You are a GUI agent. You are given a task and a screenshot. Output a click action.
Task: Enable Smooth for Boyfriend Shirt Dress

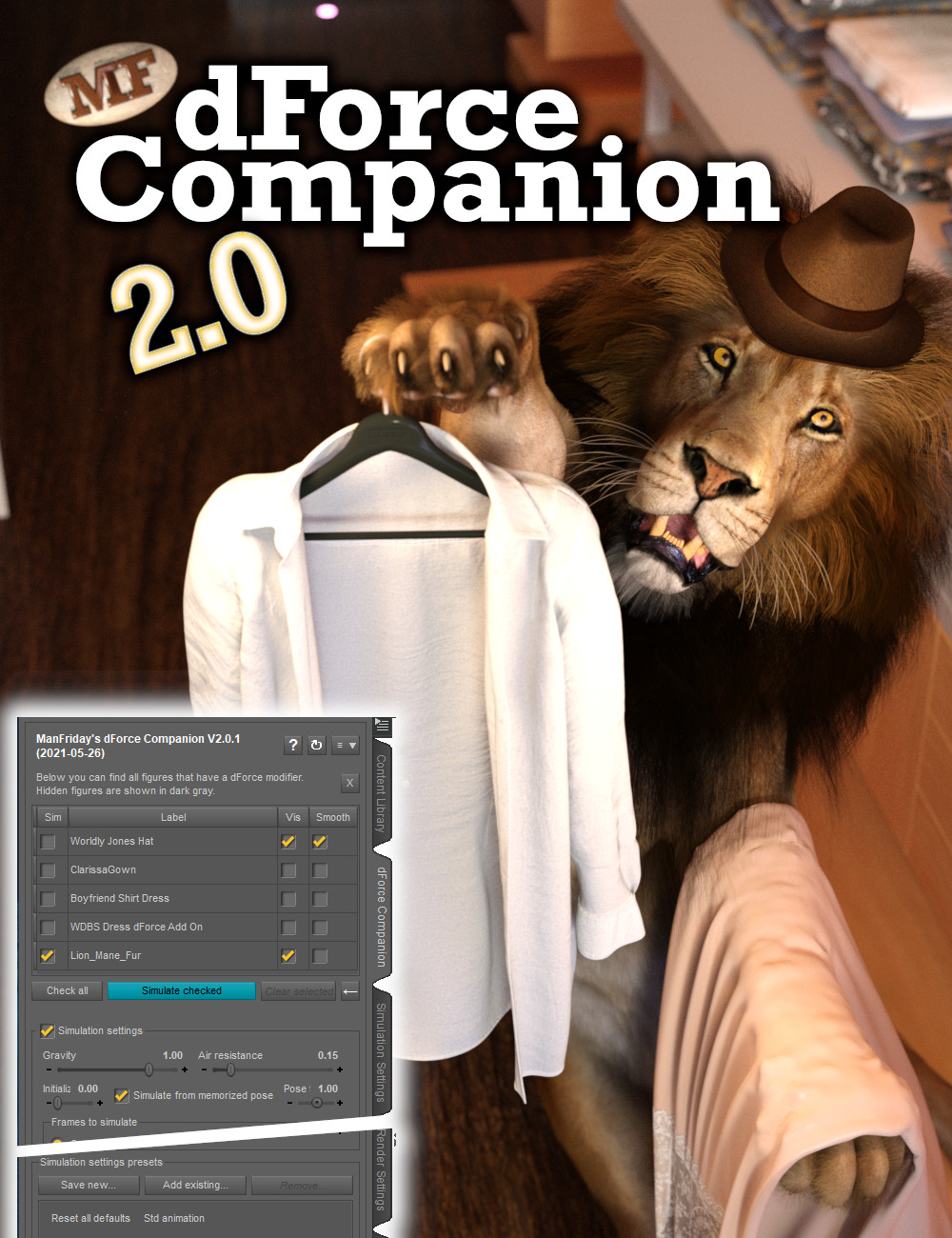320,899
